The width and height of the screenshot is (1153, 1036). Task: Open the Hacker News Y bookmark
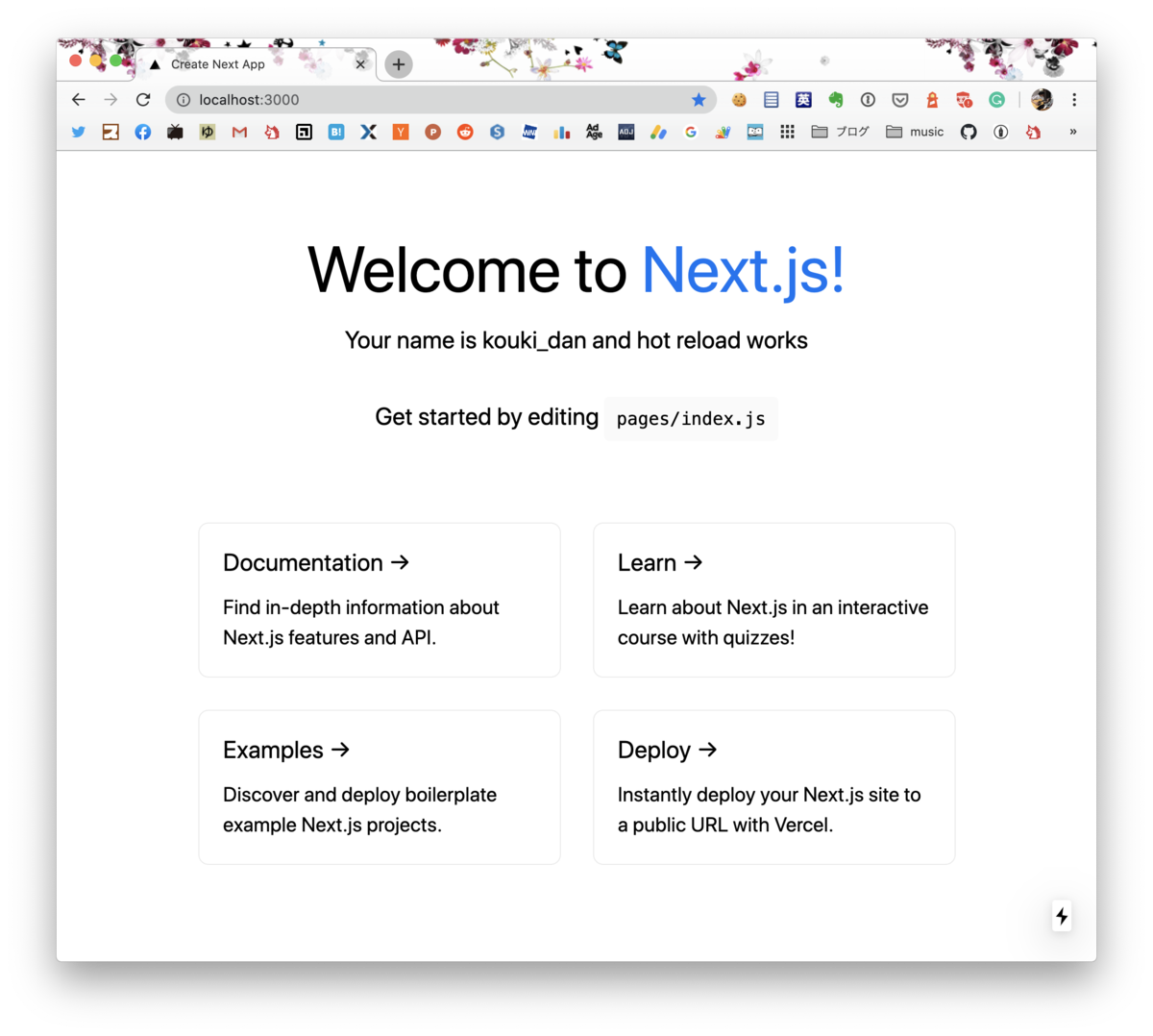pos(401,132)
